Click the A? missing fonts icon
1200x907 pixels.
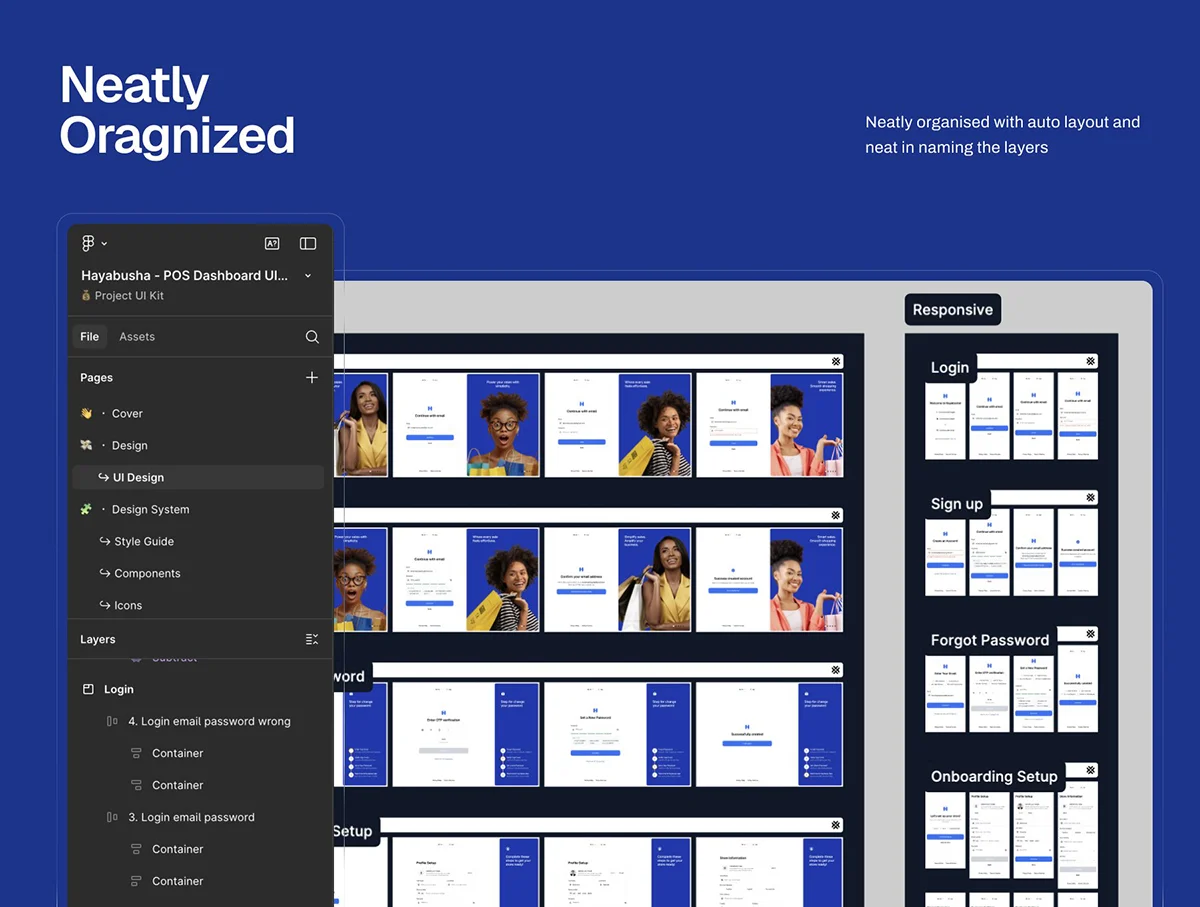pos(271,243)
